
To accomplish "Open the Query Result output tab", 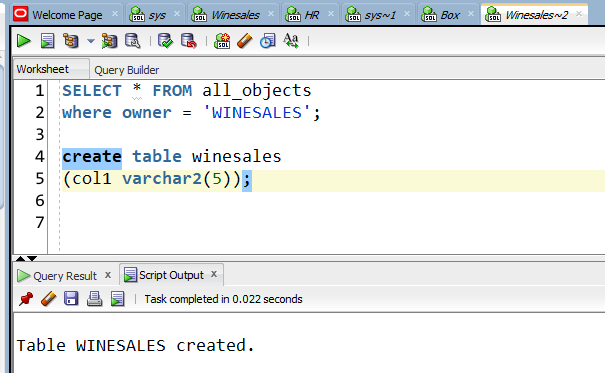I will [65, 276].
